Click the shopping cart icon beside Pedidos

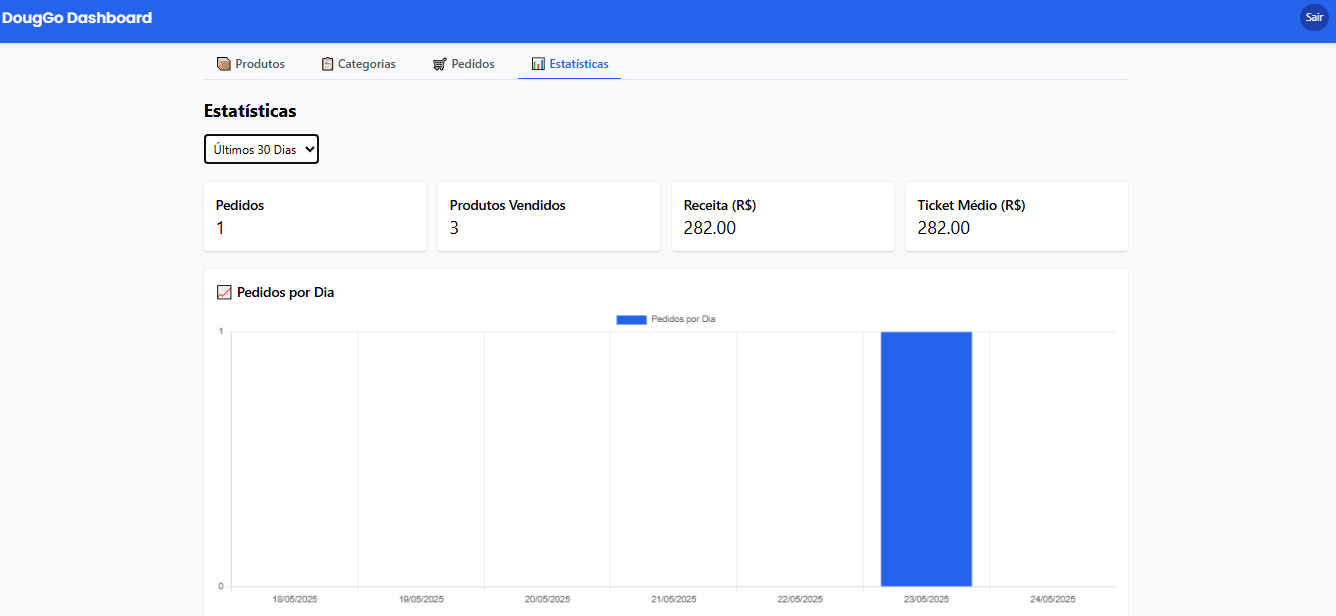click(x=440, y=64)
